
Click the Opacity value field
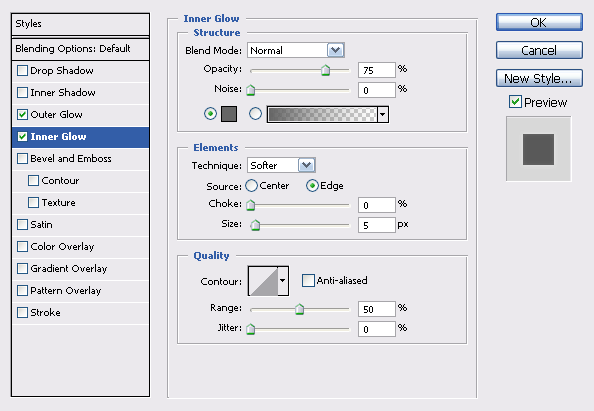377,70
